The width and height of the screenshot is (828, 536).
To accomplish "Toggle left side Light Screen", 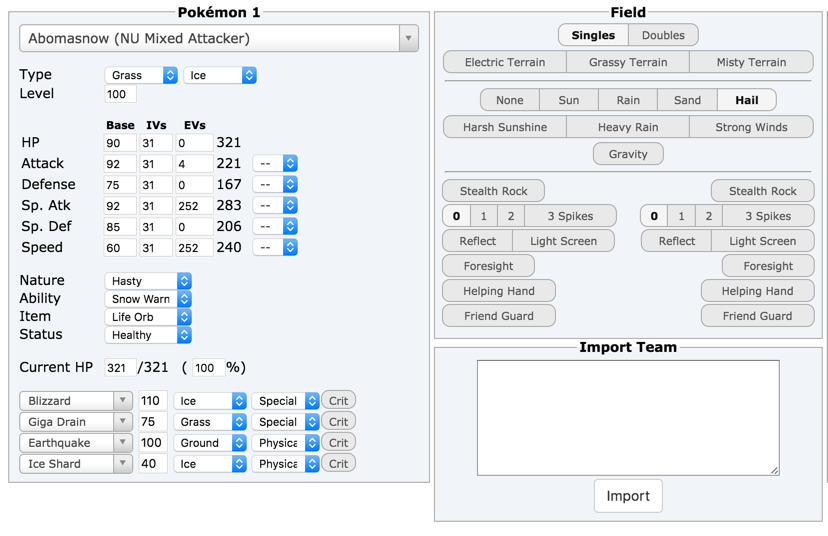I will coord(563,241).
